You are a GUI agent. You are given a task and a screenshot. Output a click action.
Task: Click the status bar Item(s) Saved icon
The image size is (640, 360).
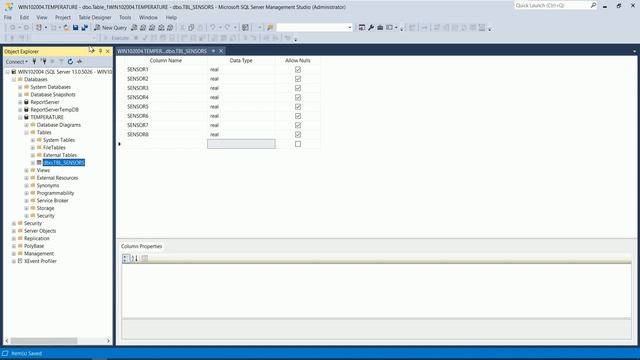point(5,353)
